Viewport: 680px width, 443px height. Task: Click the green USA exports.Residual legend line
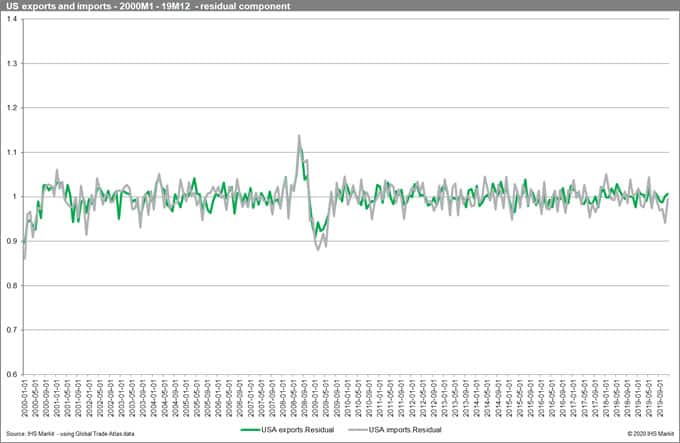[x=257, y=431]
